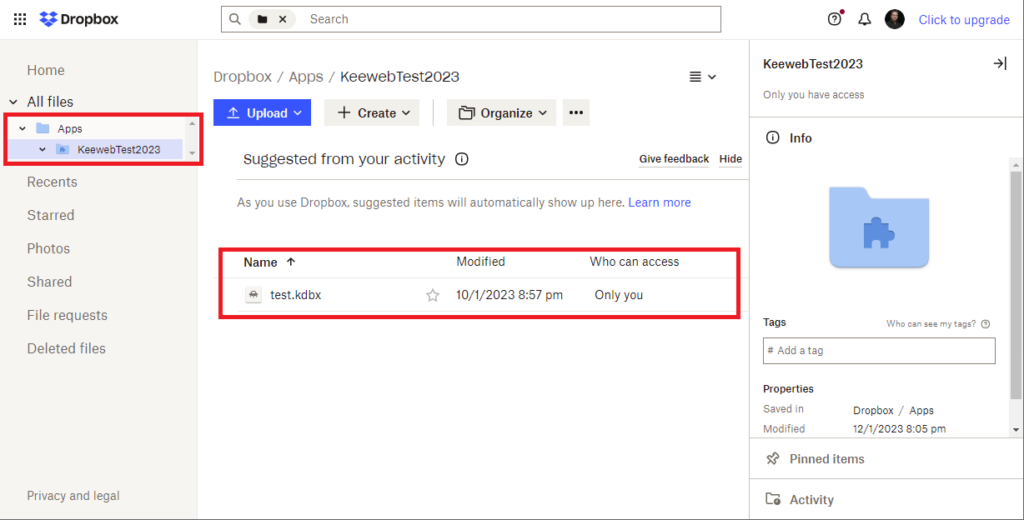The height and width of the screenshot is (520, 1024).
Task: Open Starred in sidebar
Action: [50, 216]
